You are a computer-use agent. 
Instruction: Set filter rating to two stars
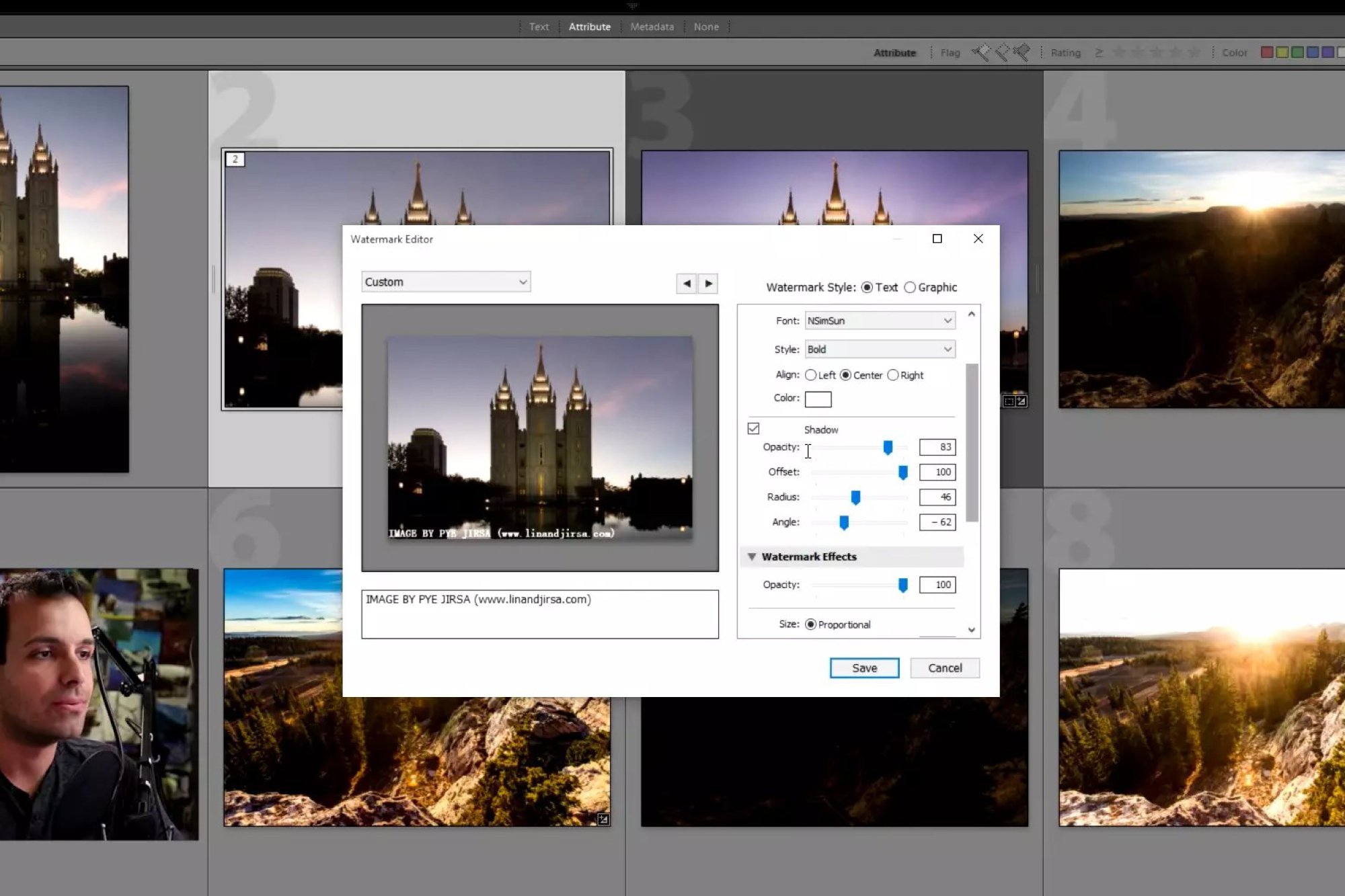(x=1138, y=52)
